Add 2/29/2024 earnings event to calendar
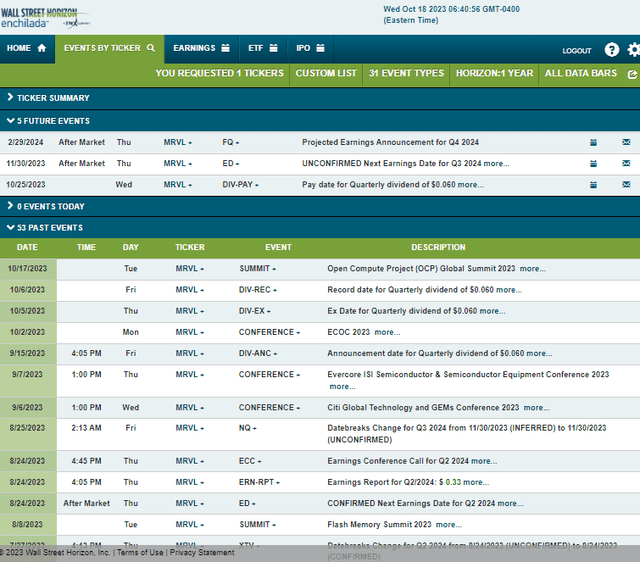This screenshot has height=562, width=640. pos(593,142)
